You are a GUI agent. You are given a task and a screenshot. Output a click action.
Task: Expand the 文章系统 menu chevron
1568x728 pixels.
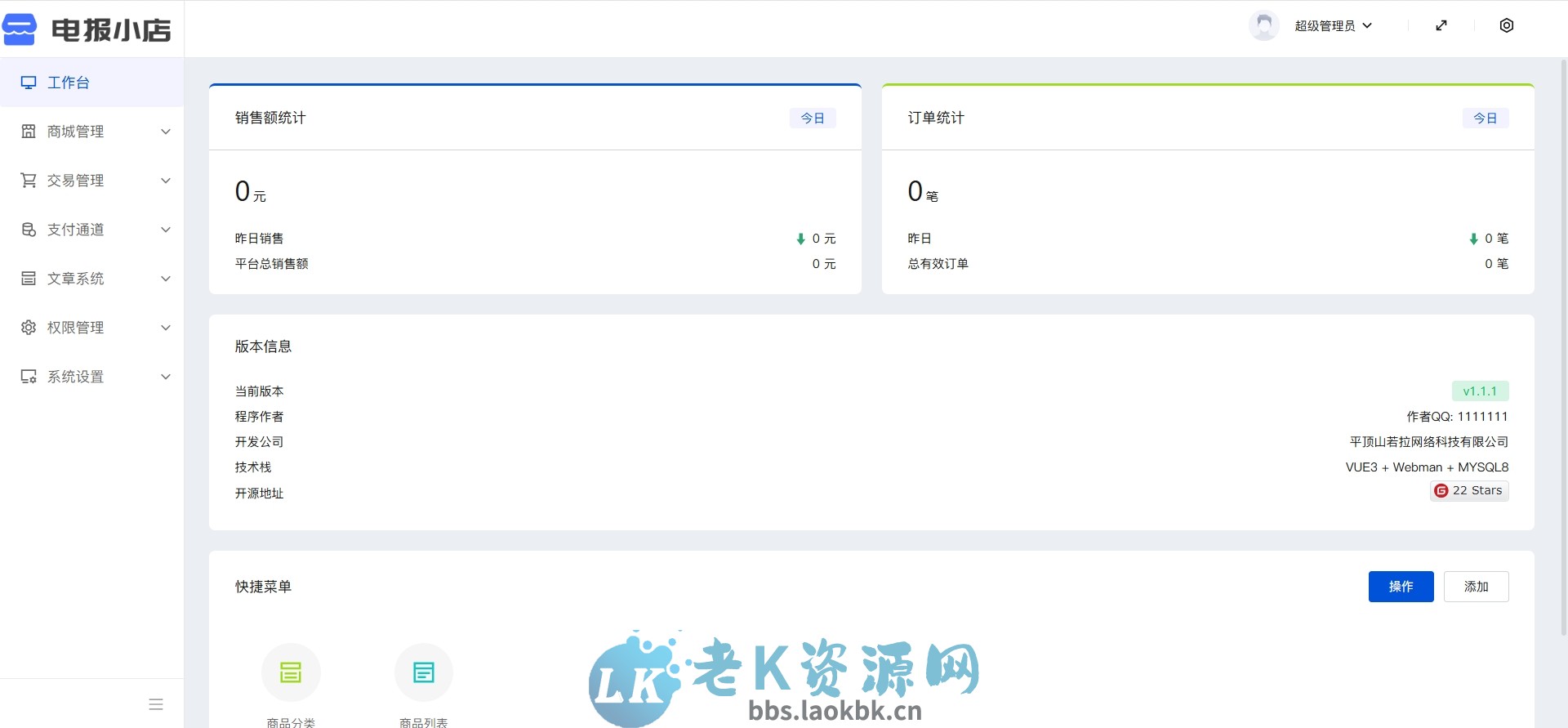click(166, 279)
